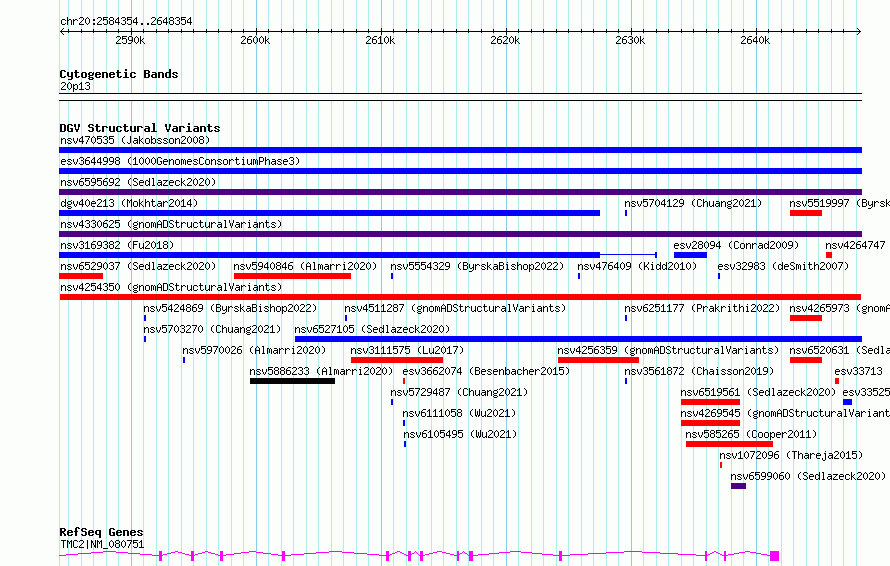Open nsv5554329 (ByrskaBishop2022) variant
This screenshot has height=566, width=890.
477,266
